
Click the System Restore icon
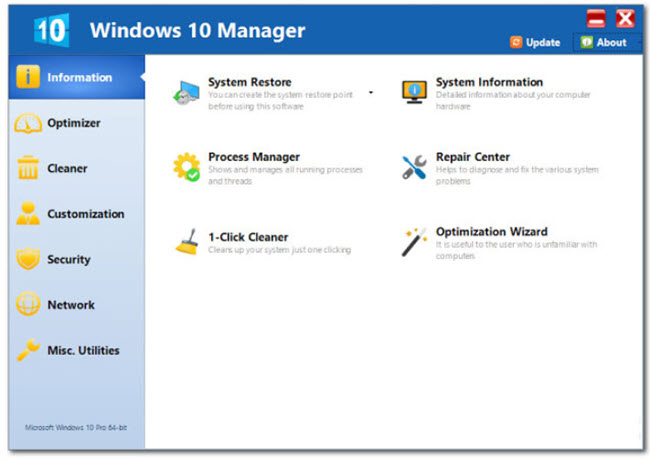point(185,91)
